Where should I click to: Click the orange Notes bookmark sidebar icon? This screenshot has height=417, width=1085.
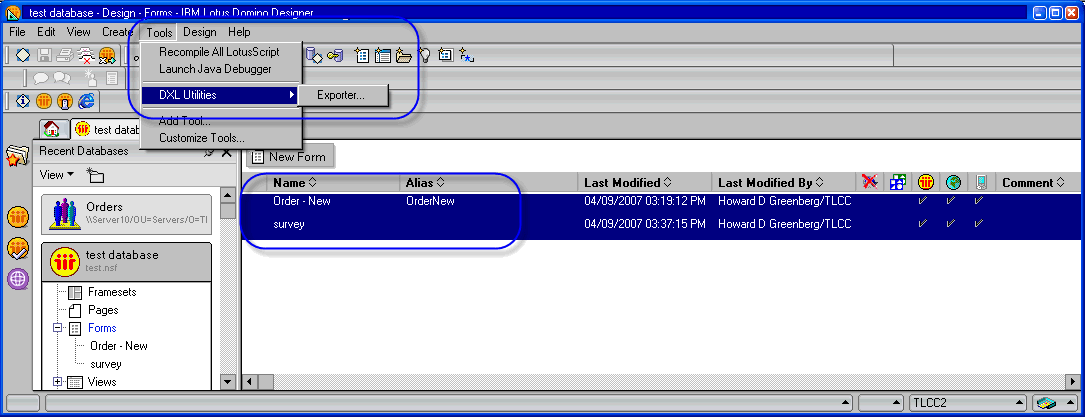[17, 217]
